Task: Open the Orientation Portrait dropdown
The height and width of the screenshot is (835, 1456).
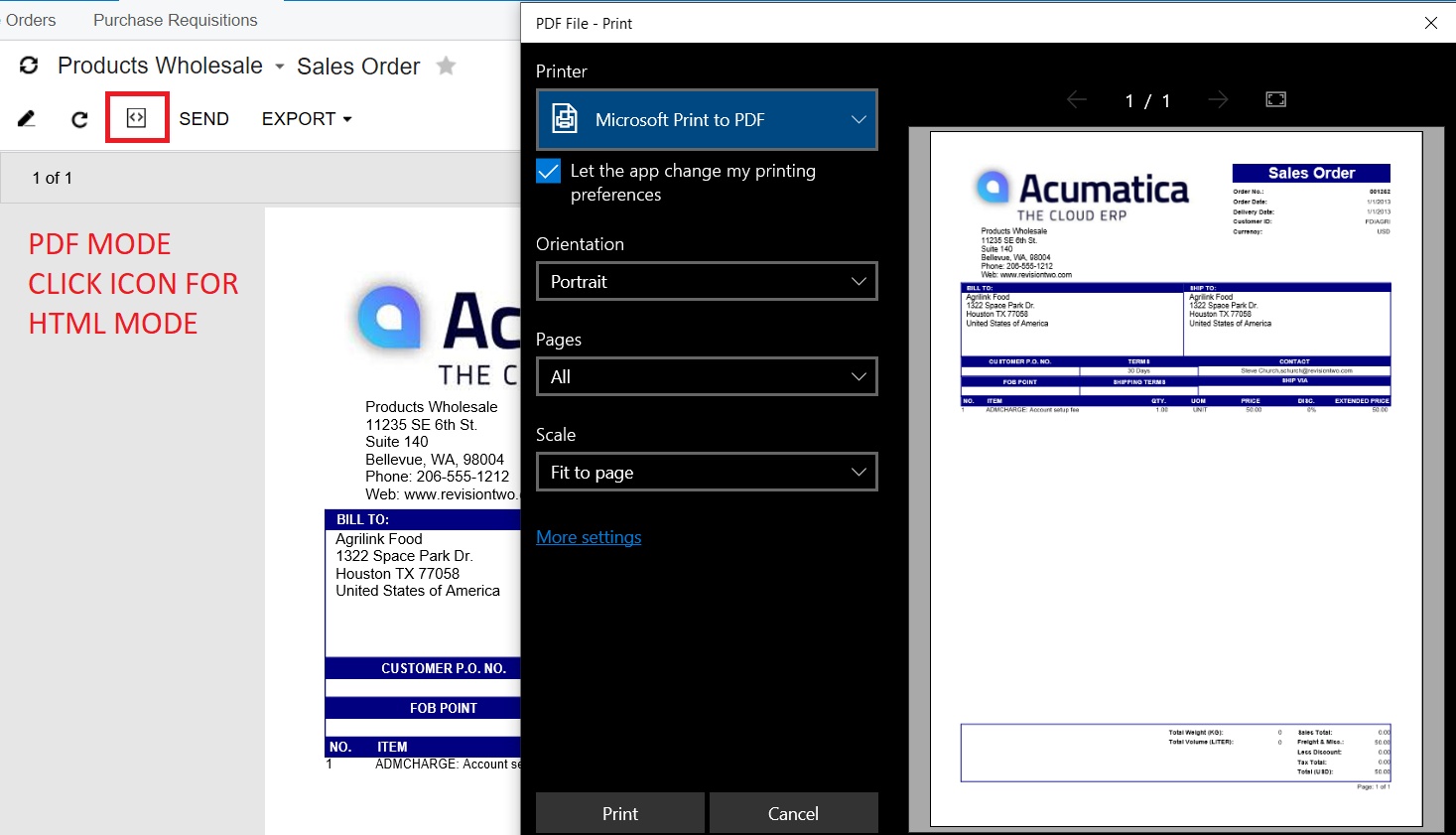Action: 707,281
